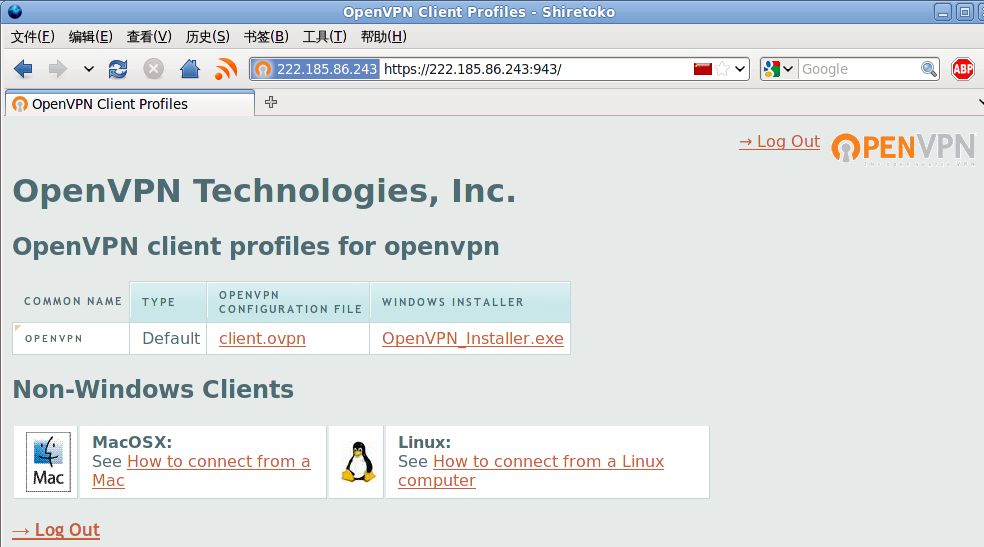Bookmark this page with the star icon
Viewport: 984px width, 547px height.
(722, 68)
